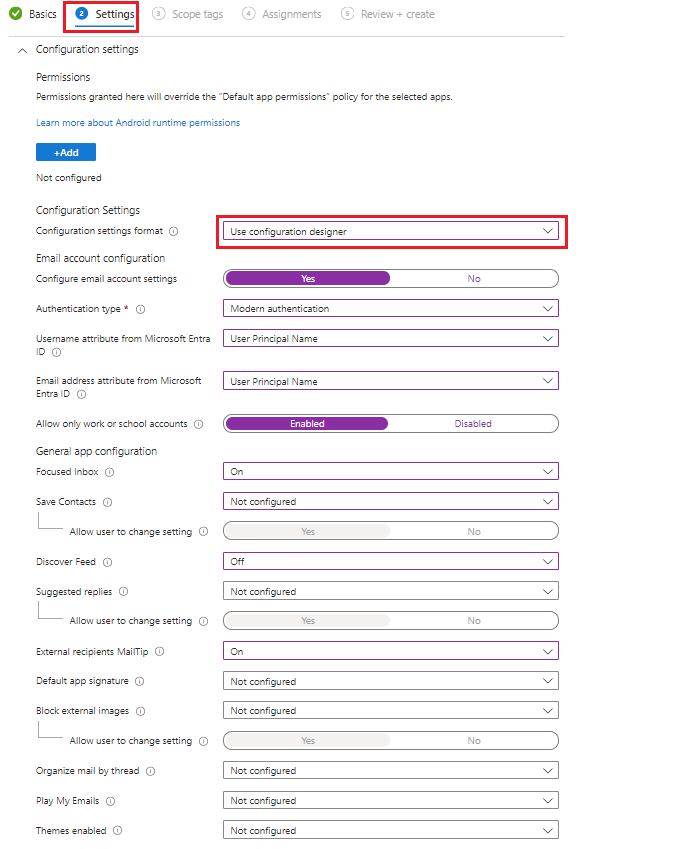Click the info icon next to Save Contacts

105,501
